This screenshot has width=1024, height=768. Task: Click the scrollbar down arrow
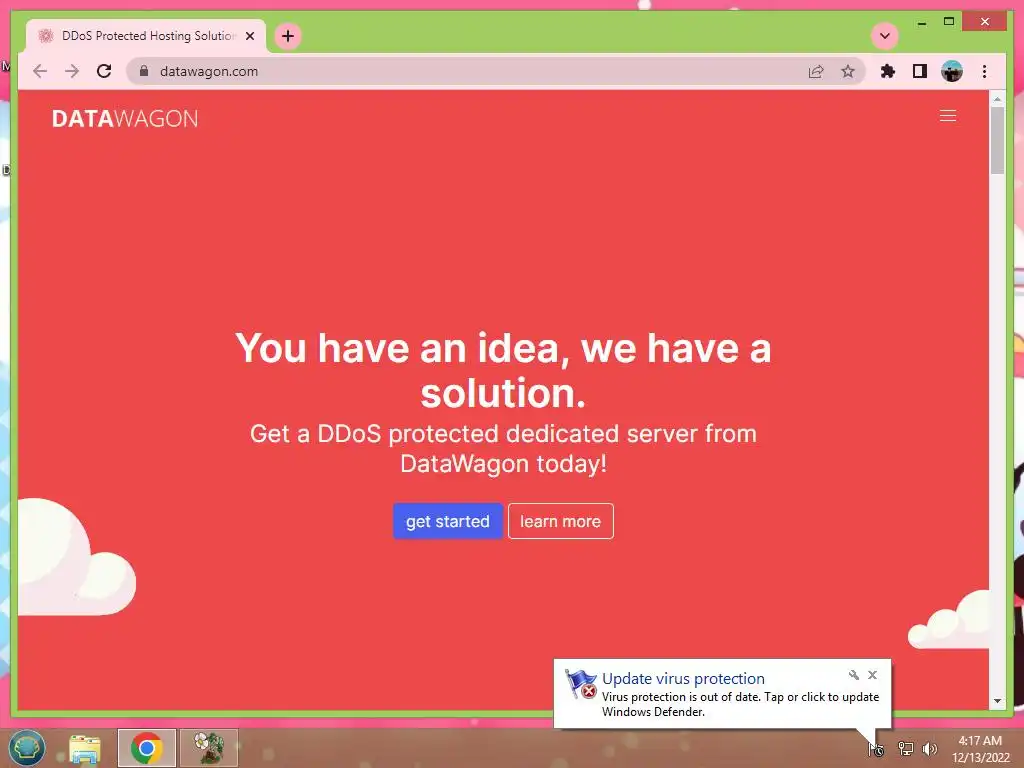tap(997, 701)
